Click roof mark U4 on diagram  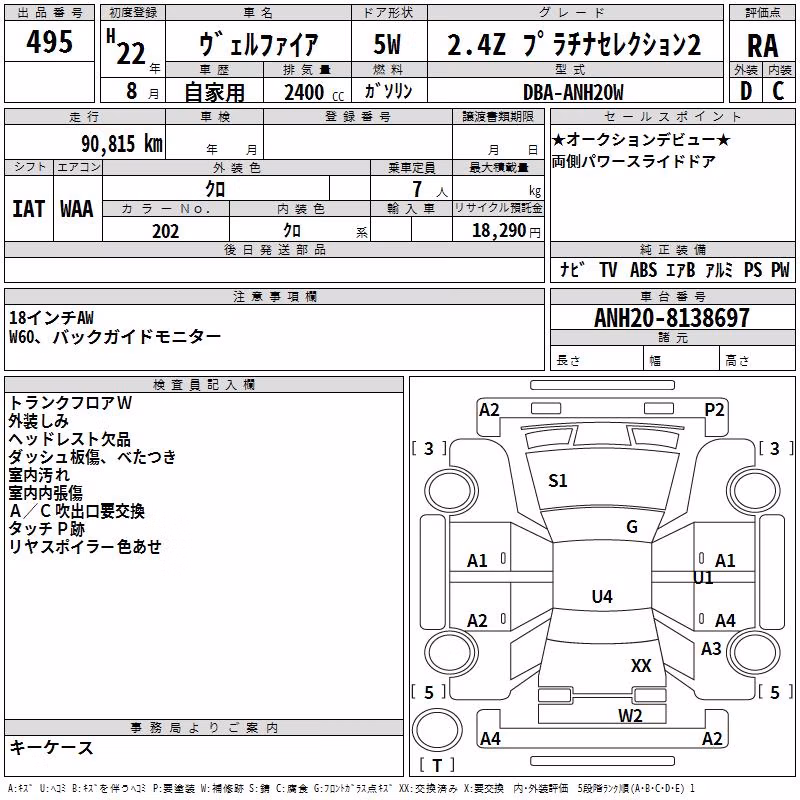602,596
